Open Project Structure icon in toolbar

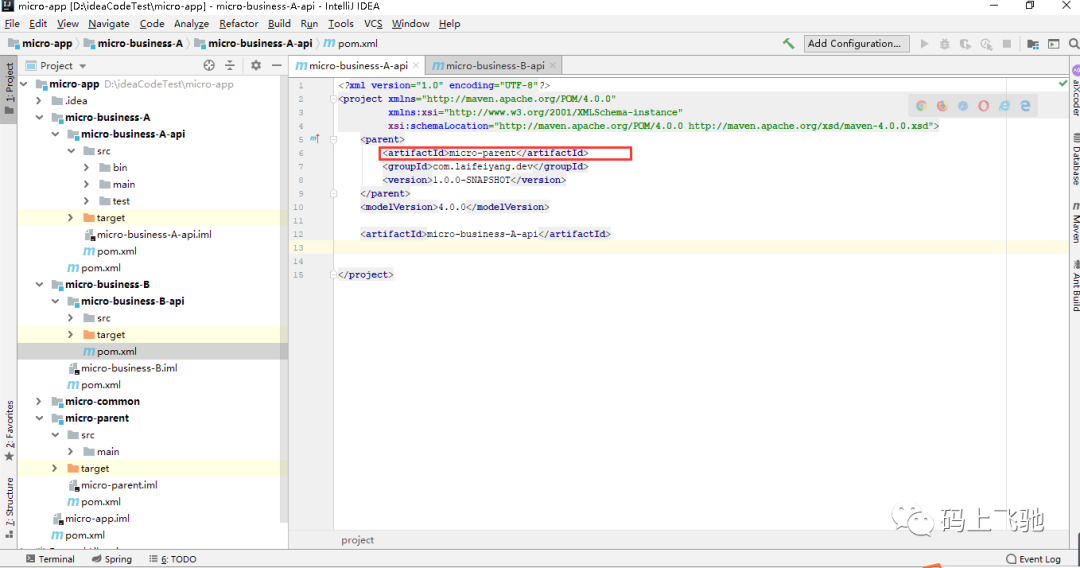(x=1032, y=43)
